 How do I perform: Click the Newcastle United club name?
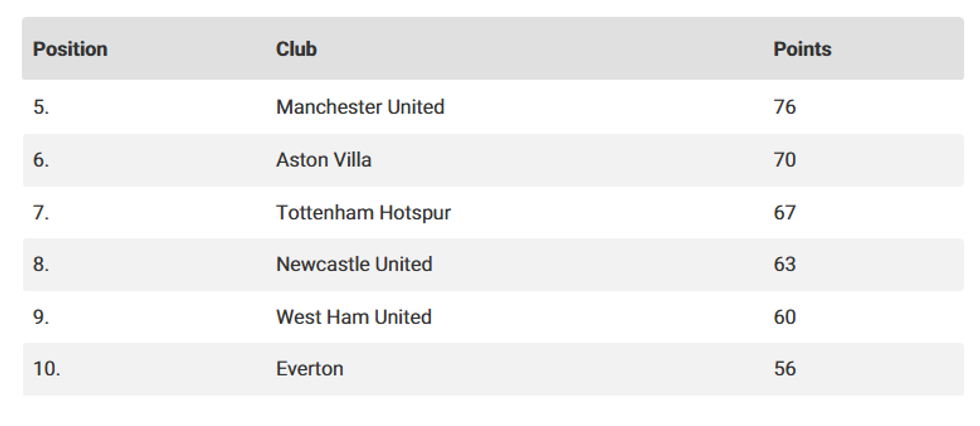pos(354,265)
